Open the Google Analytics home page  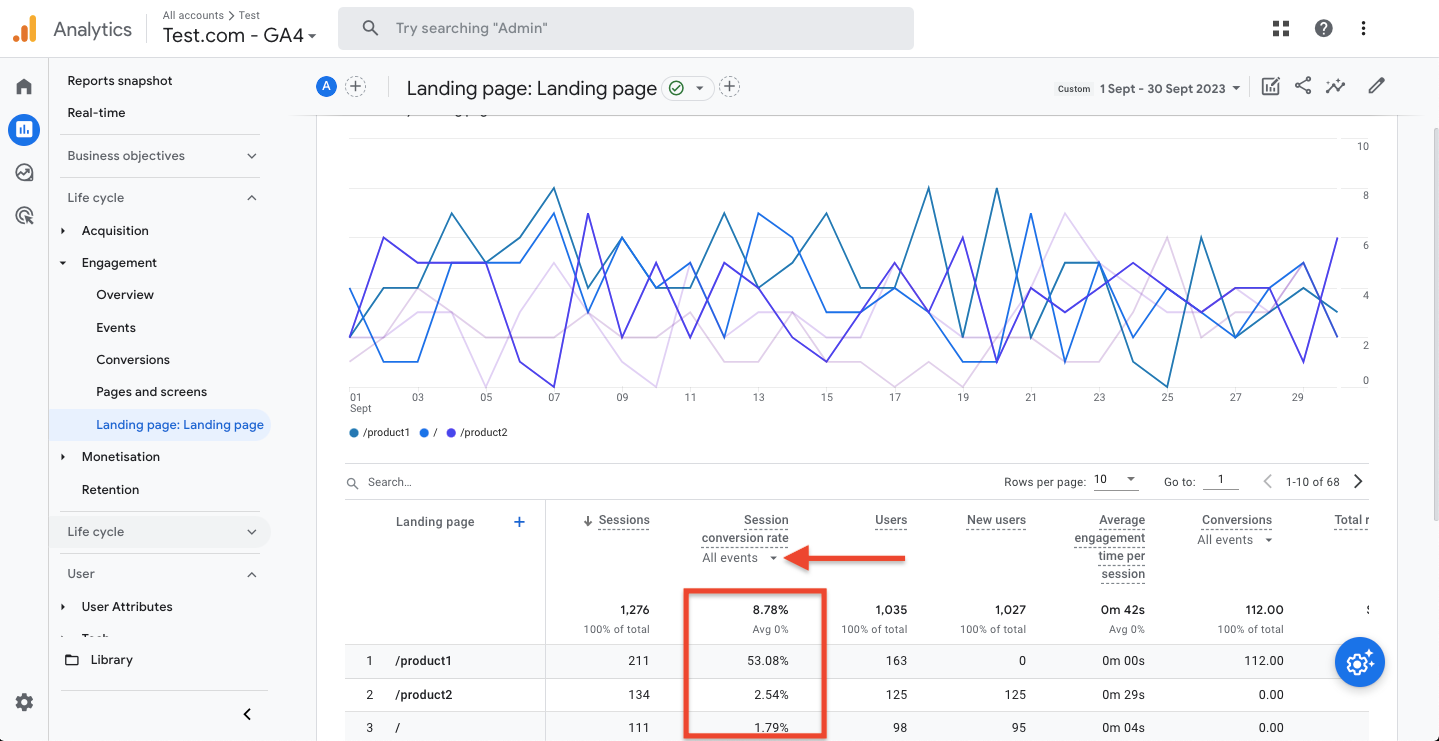pos(24,86)
